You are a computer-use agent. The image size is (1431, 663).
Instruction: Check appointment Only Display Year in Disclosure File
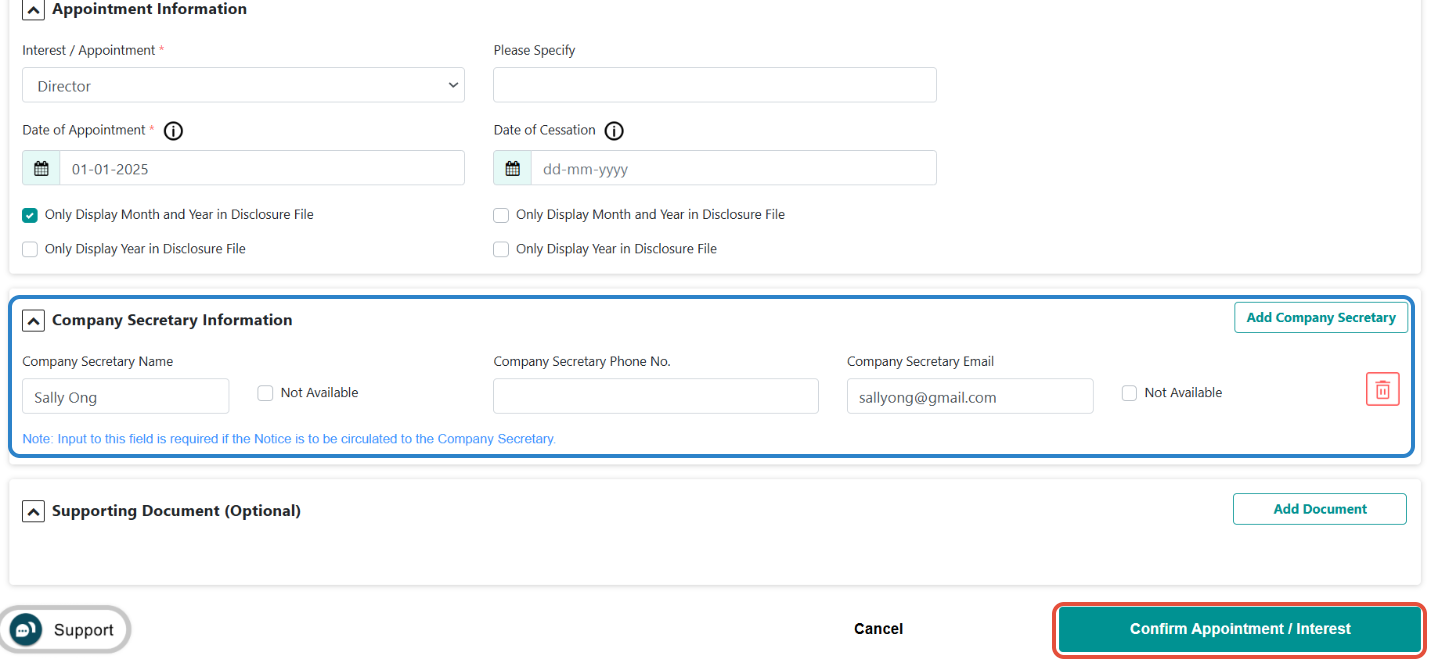point(30,249)
